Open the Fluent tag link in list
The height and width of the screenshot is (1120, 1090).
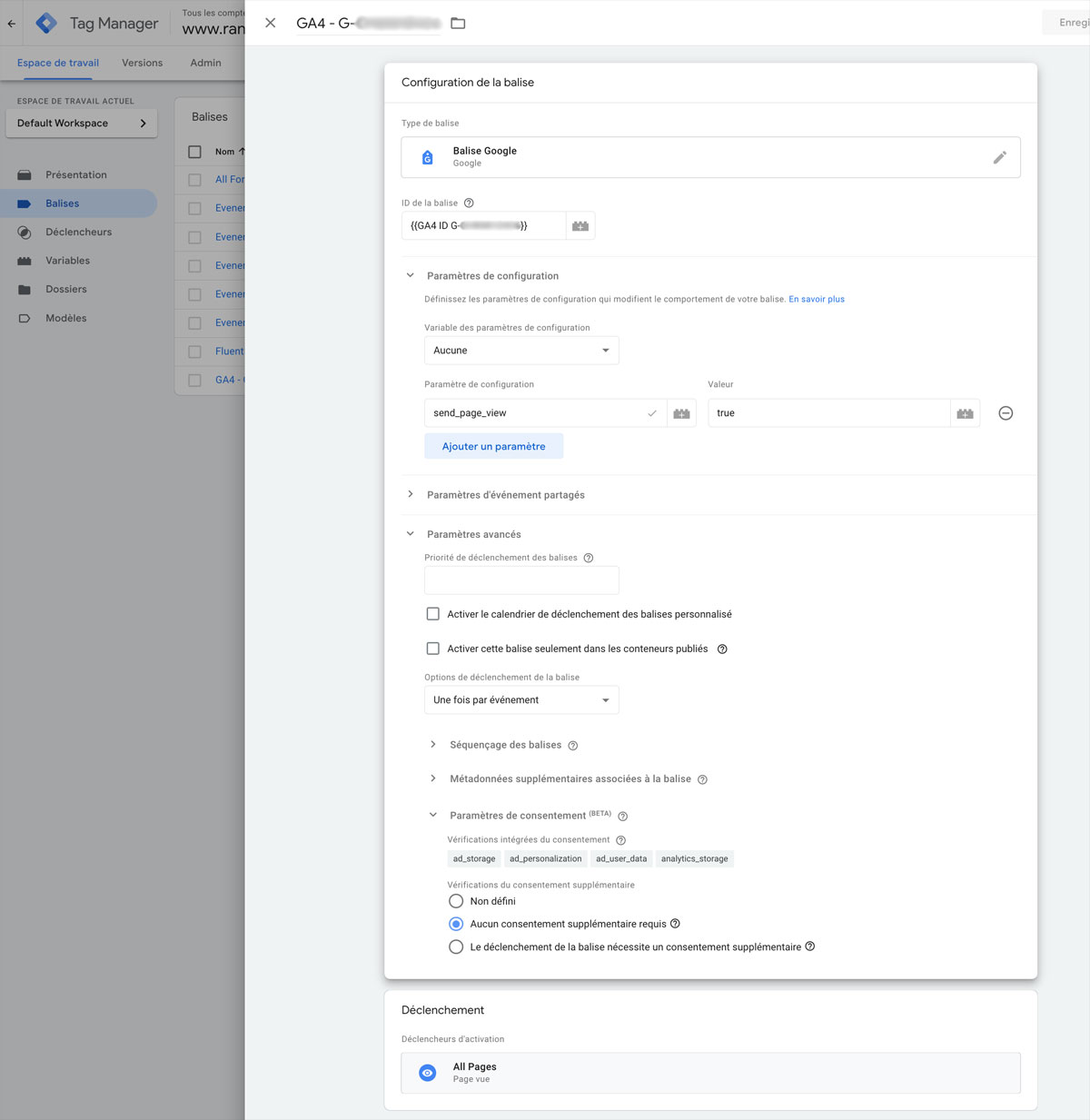230,352
